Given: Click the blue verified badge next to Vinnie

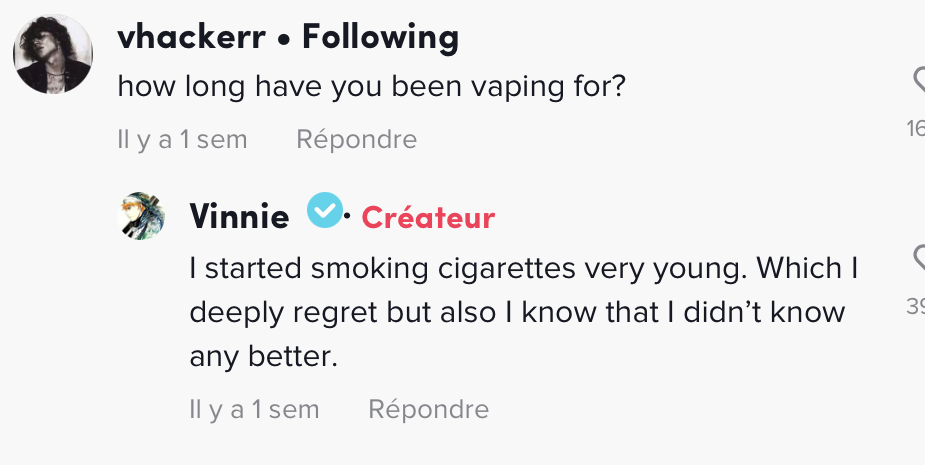Looking at the screenshot, I should 324,210.
